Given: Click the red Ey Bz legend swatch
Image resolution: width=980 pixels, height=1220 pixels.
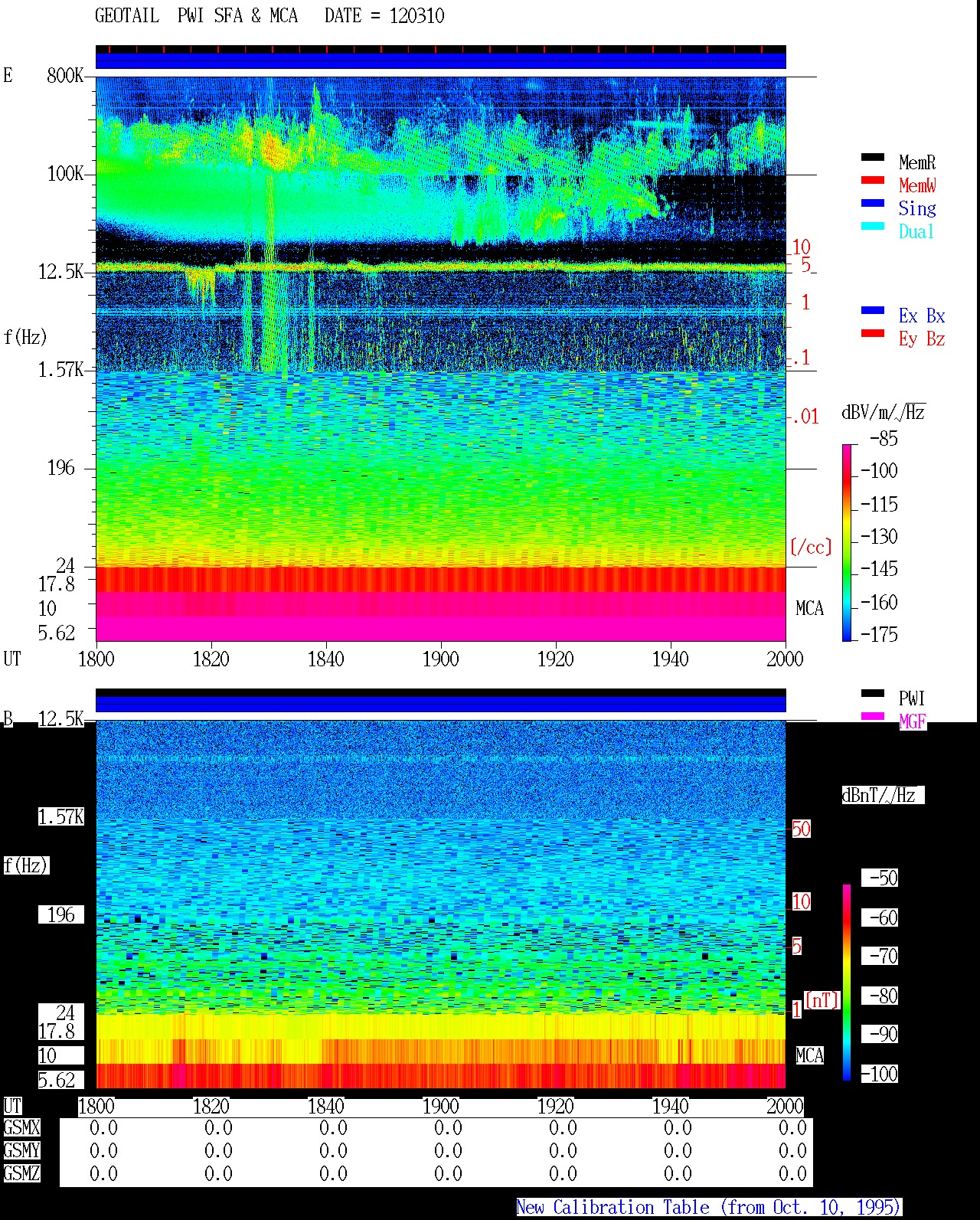Looking at the screenshot, I should point(873,333).
